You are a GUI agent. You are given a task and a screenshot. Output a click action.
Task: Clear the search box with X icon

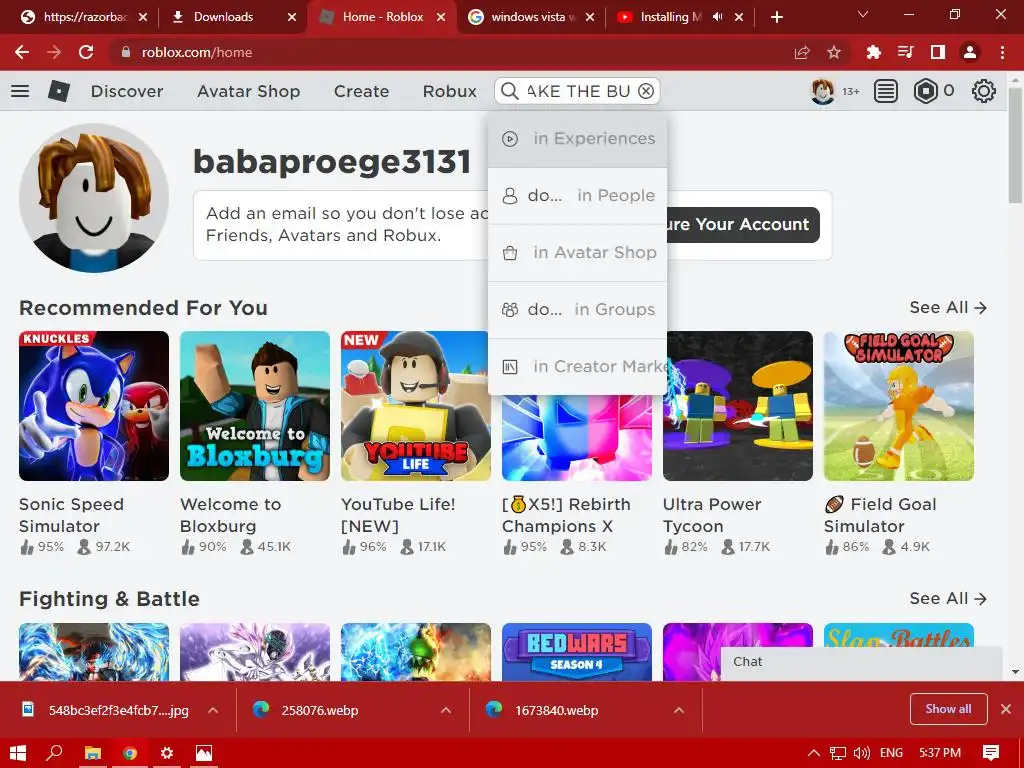tap(646, 91)
